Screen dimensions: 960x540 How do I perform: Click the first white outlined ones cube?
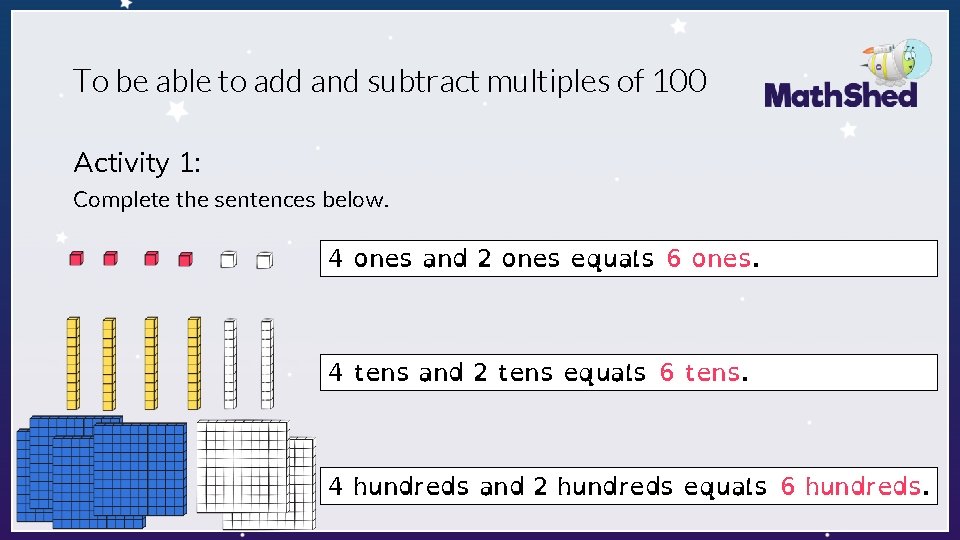pos(228,260)
